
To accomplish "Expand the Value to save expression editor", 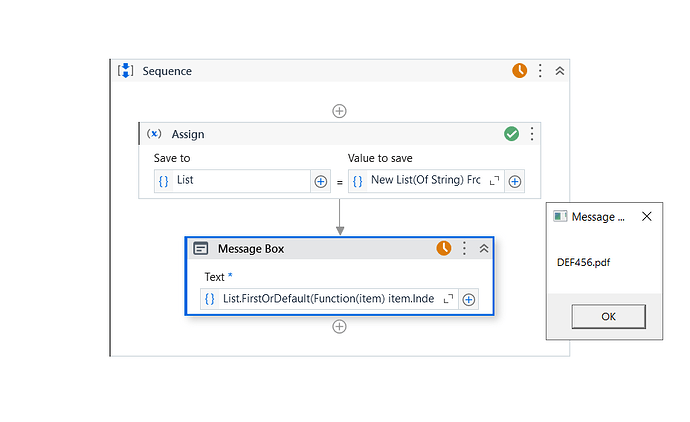I will (494, 181).
